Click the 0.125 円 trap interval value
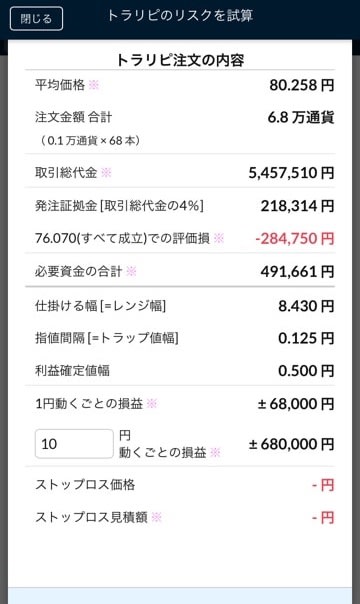This screenshot has height=604, width=360. 306,338
